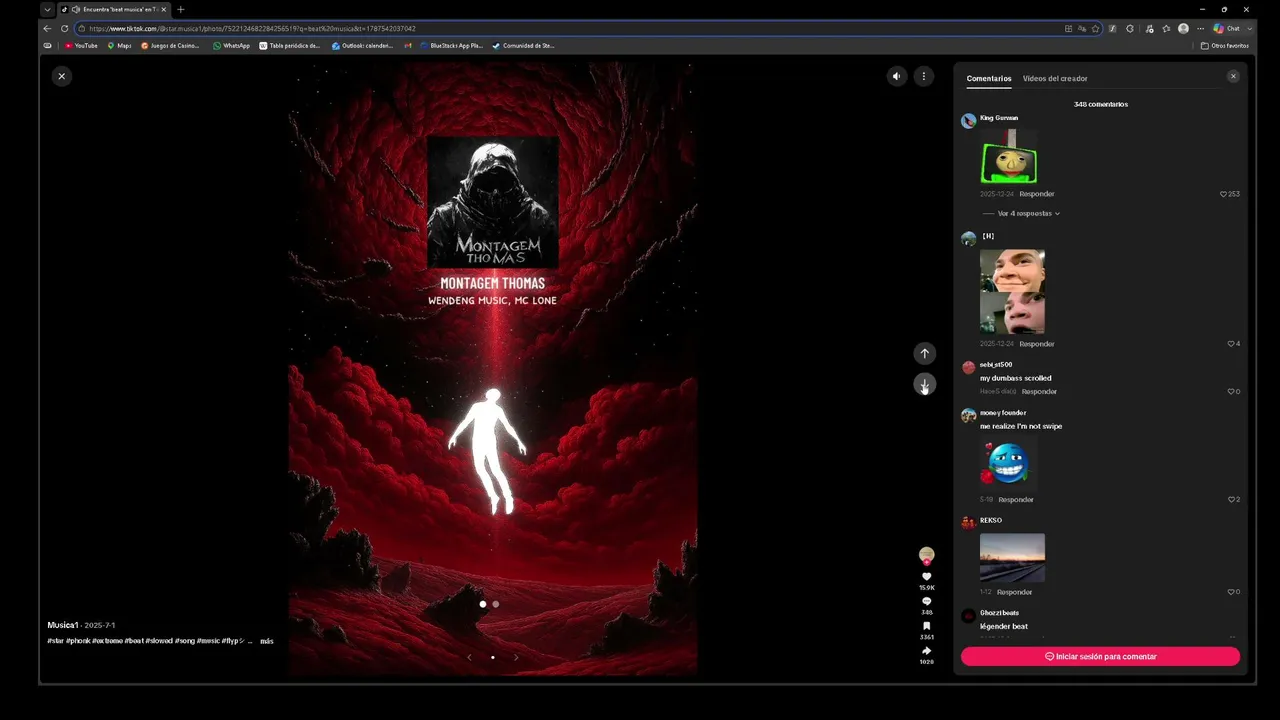Open the browser profile avatar
This screenshot has height=720, width=1280.
coord(1183,28)
